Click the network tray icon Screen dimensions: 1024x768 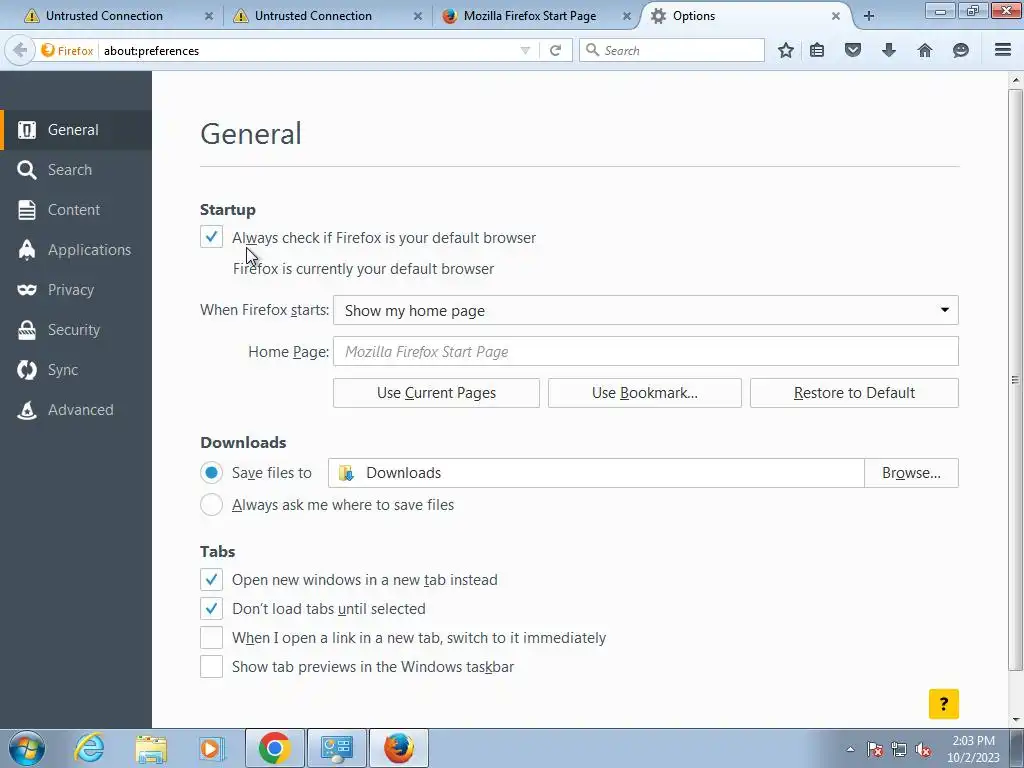click(899, 749)
